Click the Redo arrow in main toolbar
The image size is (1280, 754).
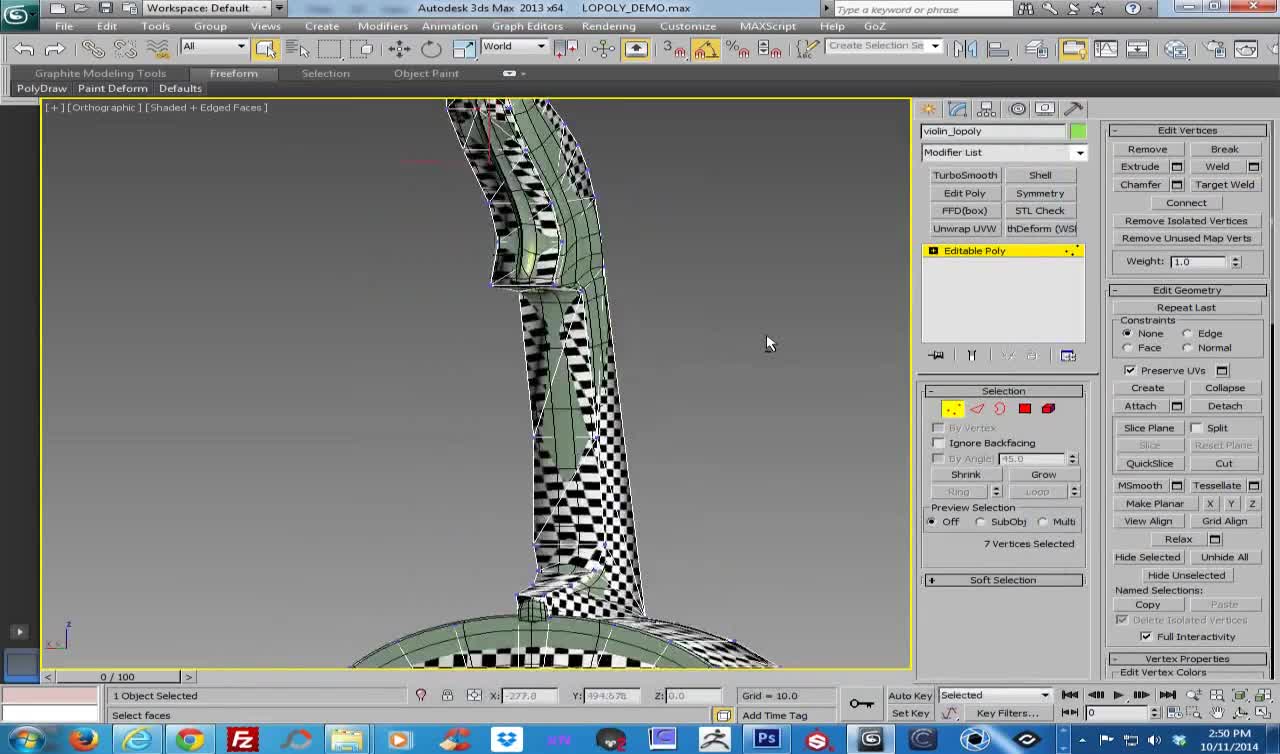[x=54, y=48]
